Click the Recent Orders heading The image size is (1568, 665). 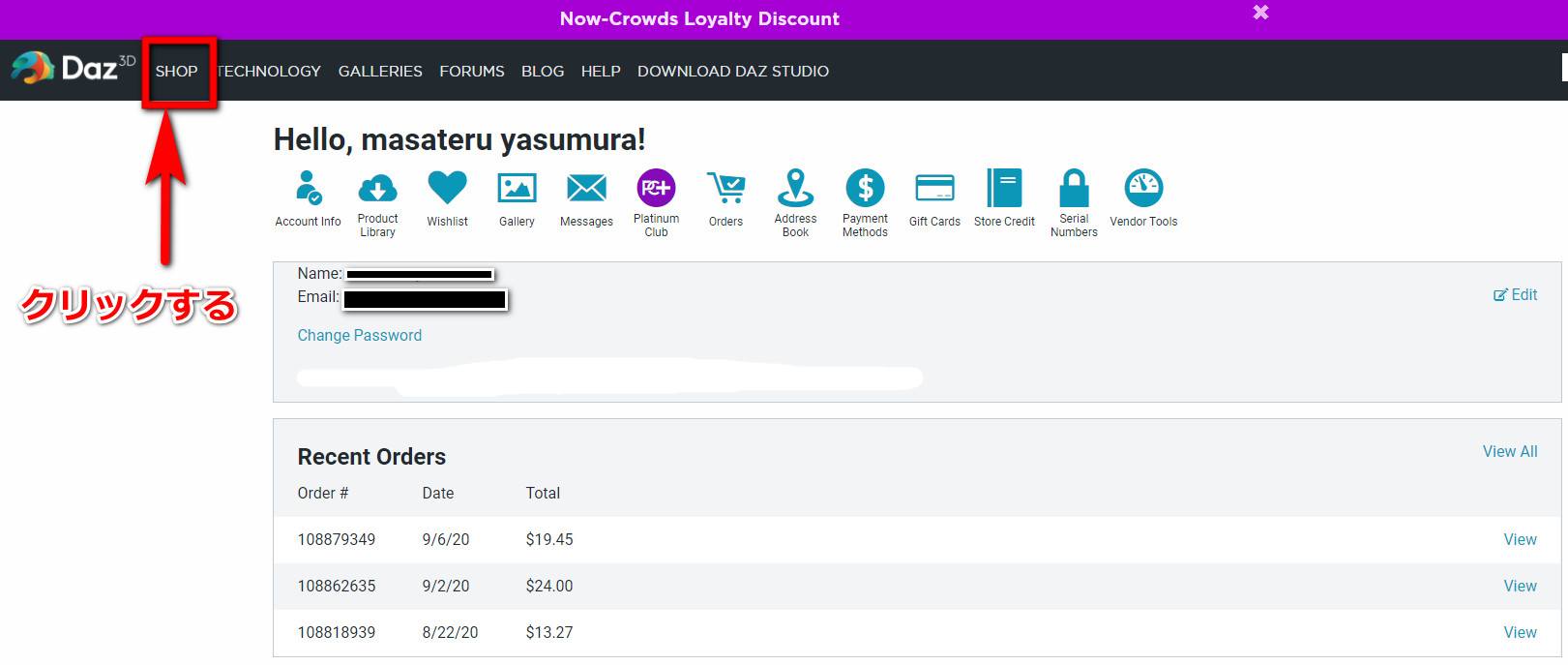pyautogui.click(x=371, y=457)
